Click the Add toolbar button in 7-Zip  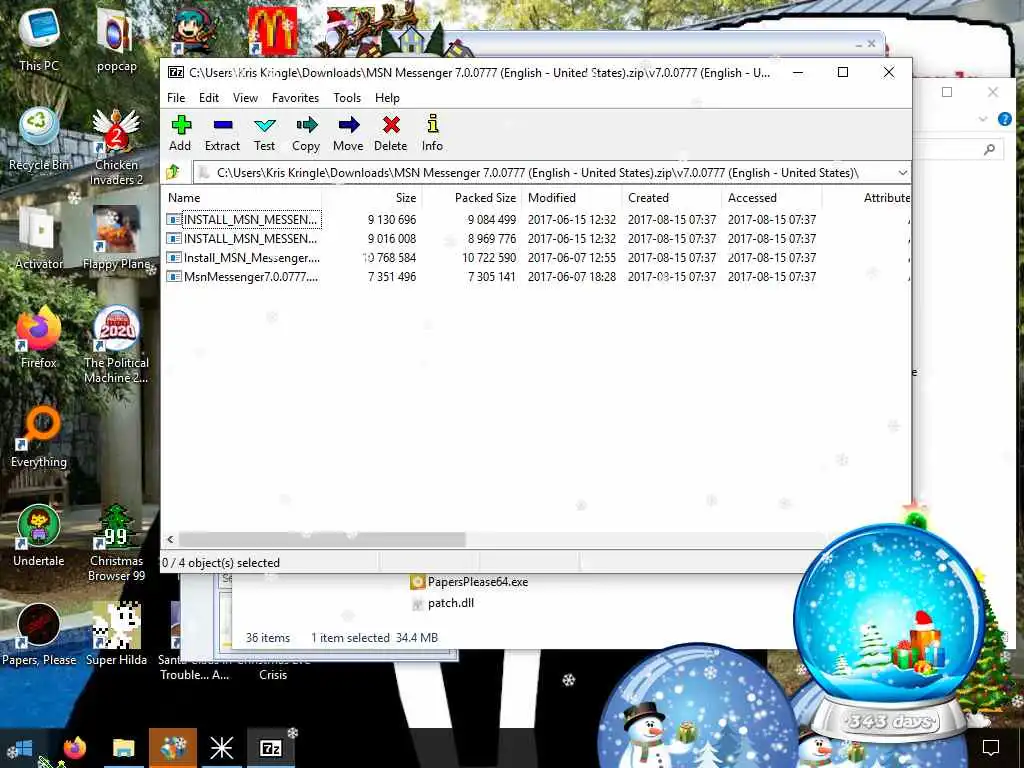(180, 133)
